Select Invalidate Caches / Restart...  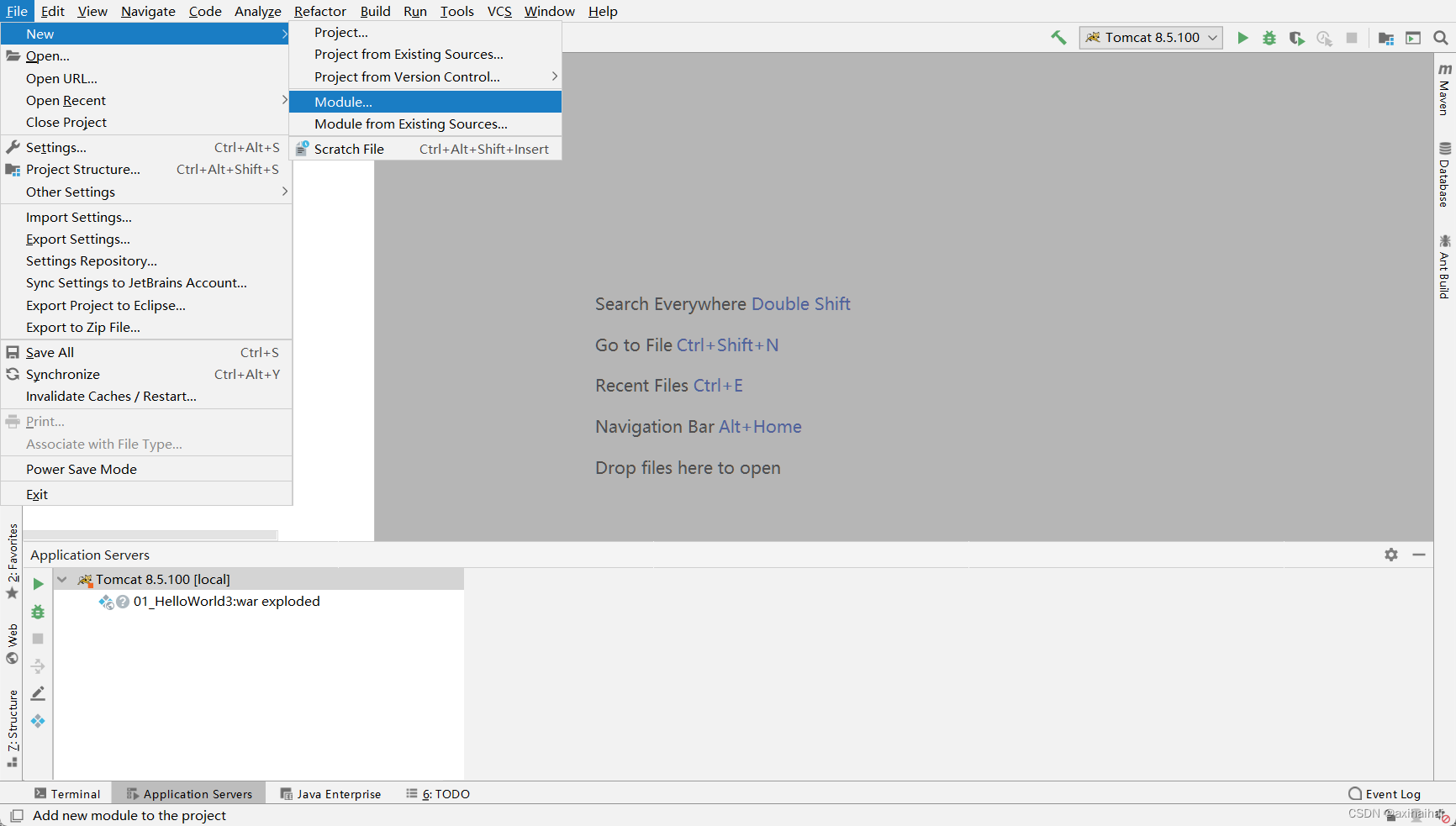(146, 396)
